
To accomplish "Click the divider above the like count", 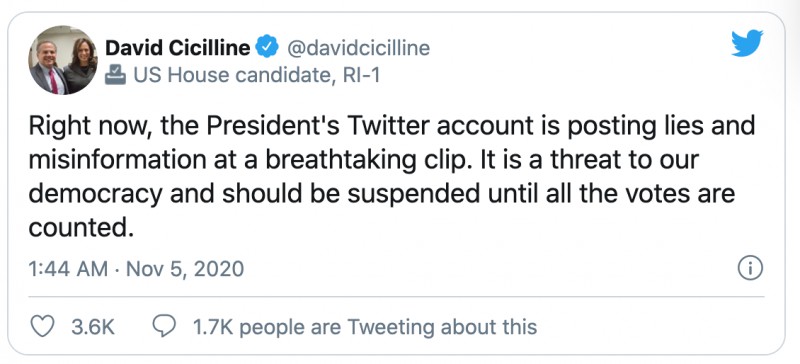I will pos(396,296).
